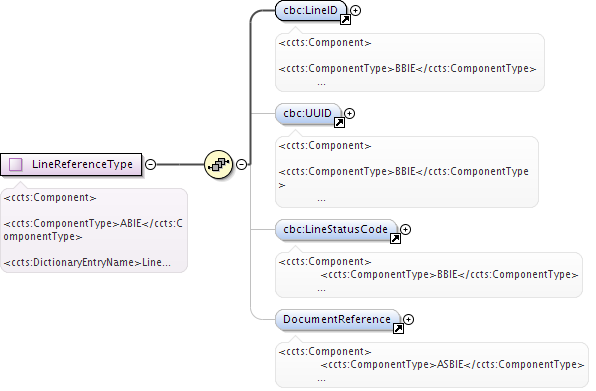This screenshot has height=391, width=596.
Task: Open reference arrow on DocumentReference
Action: coord(398,328)
